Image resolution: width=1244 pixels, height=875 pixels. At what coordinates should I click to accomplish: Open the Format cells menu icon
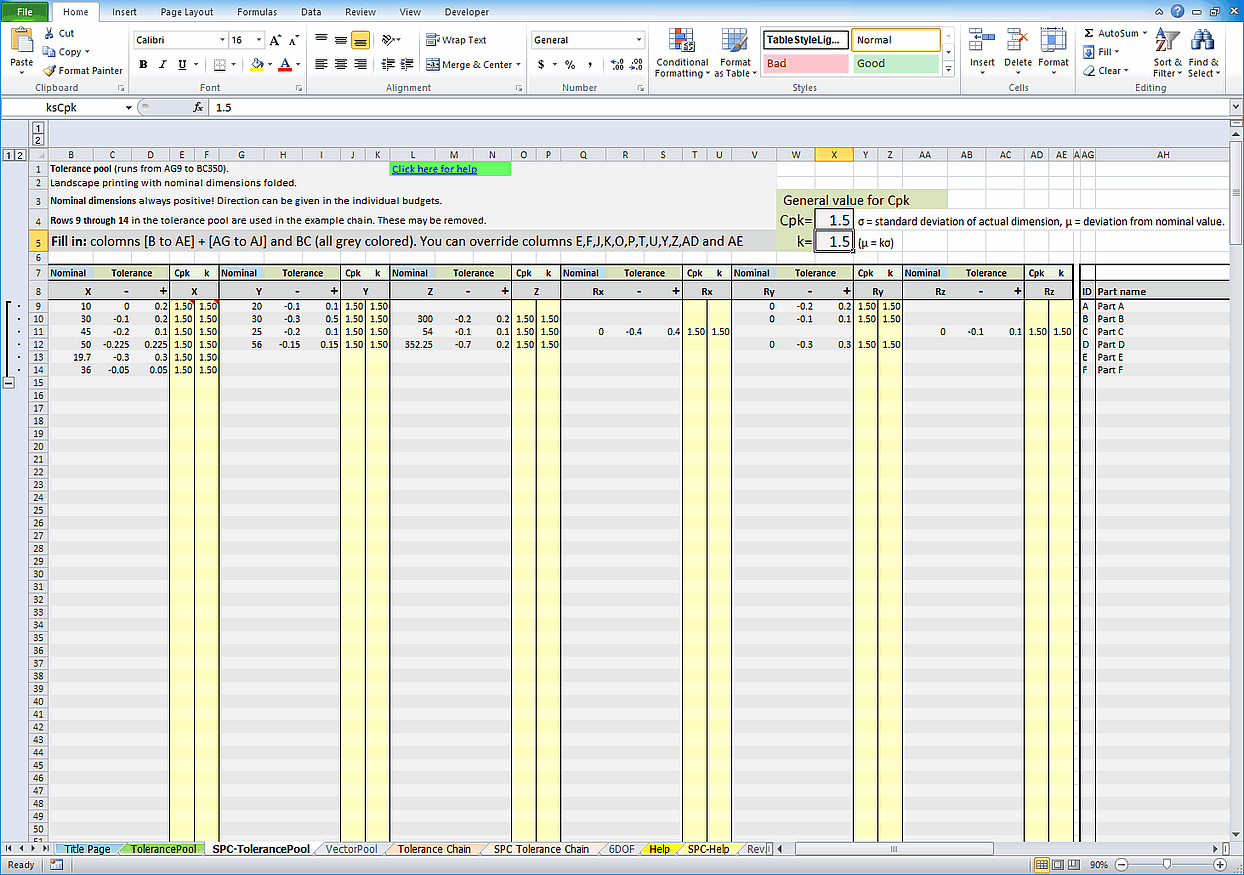point(1053,40)
